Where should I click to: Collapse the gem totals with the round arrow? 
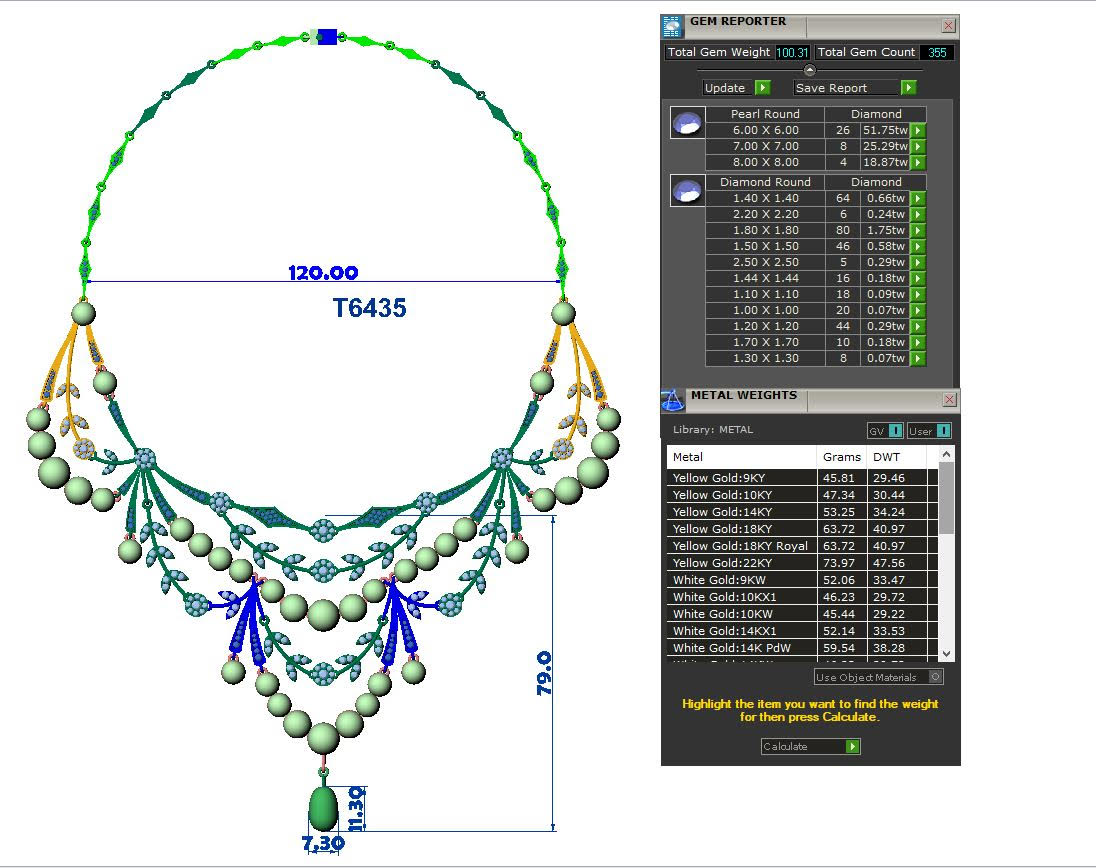click(x=810, y=70)
